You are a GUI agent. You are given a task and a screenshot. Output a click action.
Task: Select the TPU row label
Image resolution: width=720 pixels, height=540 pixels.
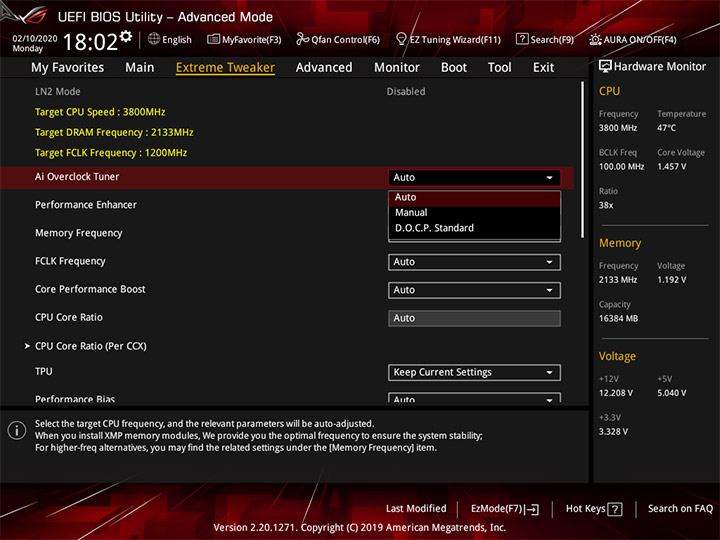point(44,371)
